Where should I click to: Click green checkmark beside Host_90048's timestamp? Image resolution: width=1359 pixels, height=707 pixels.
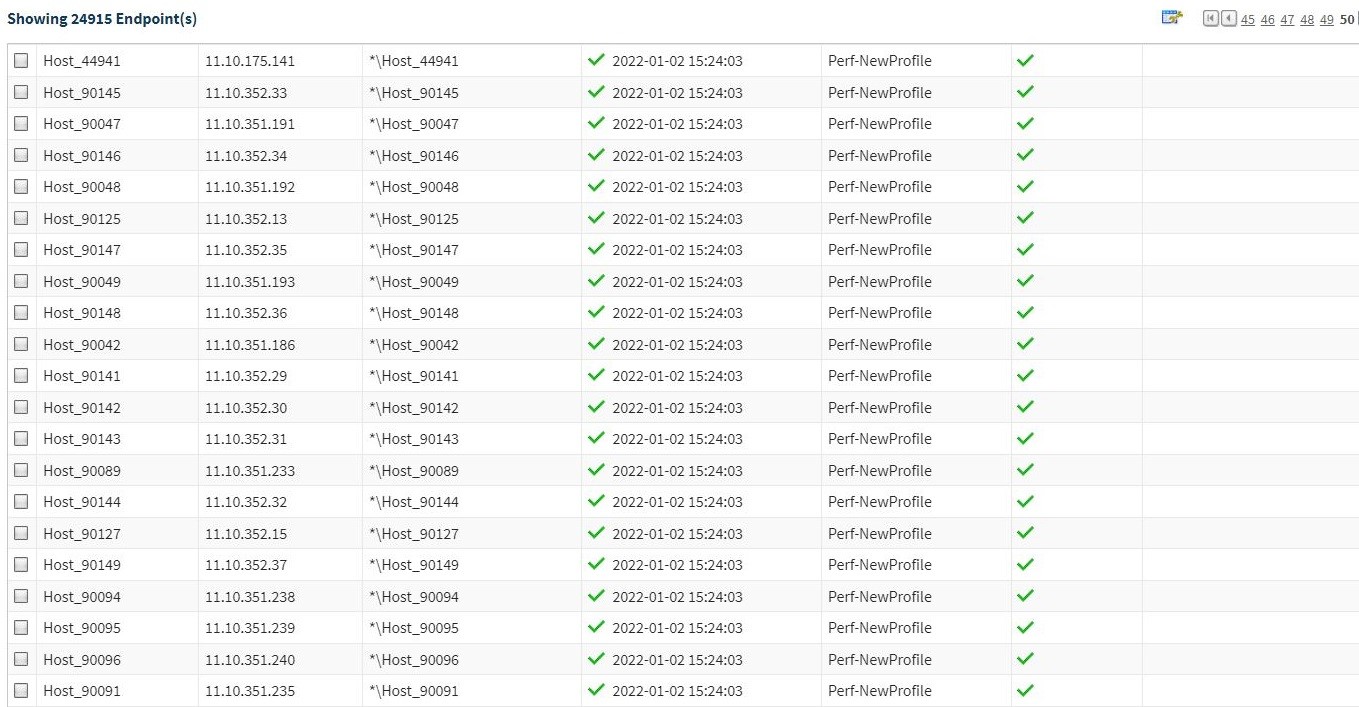596,187
